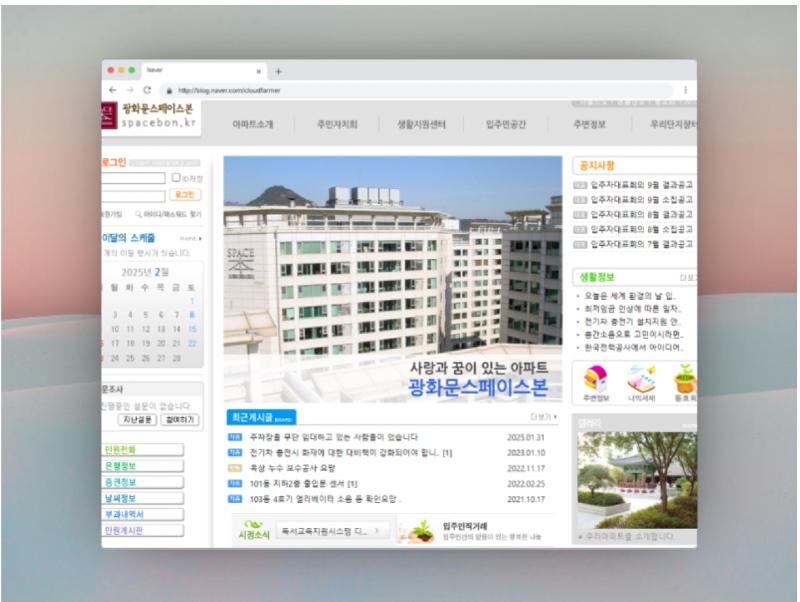Click the notebook icon shortcut beside 주변정보
This screenshot has width=800, height=602.
click(x=641, y=379)
